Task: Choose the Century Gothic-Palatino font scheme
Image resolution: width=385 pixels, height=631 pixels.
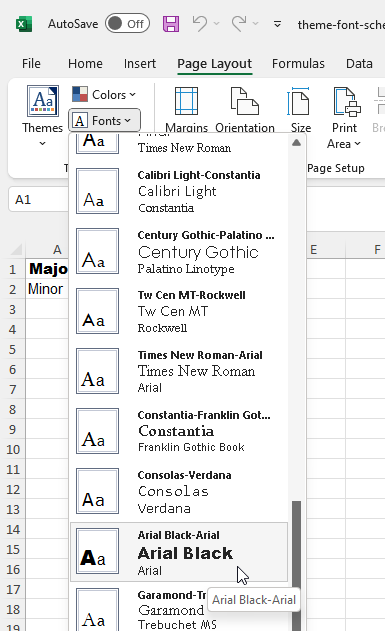Action: click(x=179, y=251)
